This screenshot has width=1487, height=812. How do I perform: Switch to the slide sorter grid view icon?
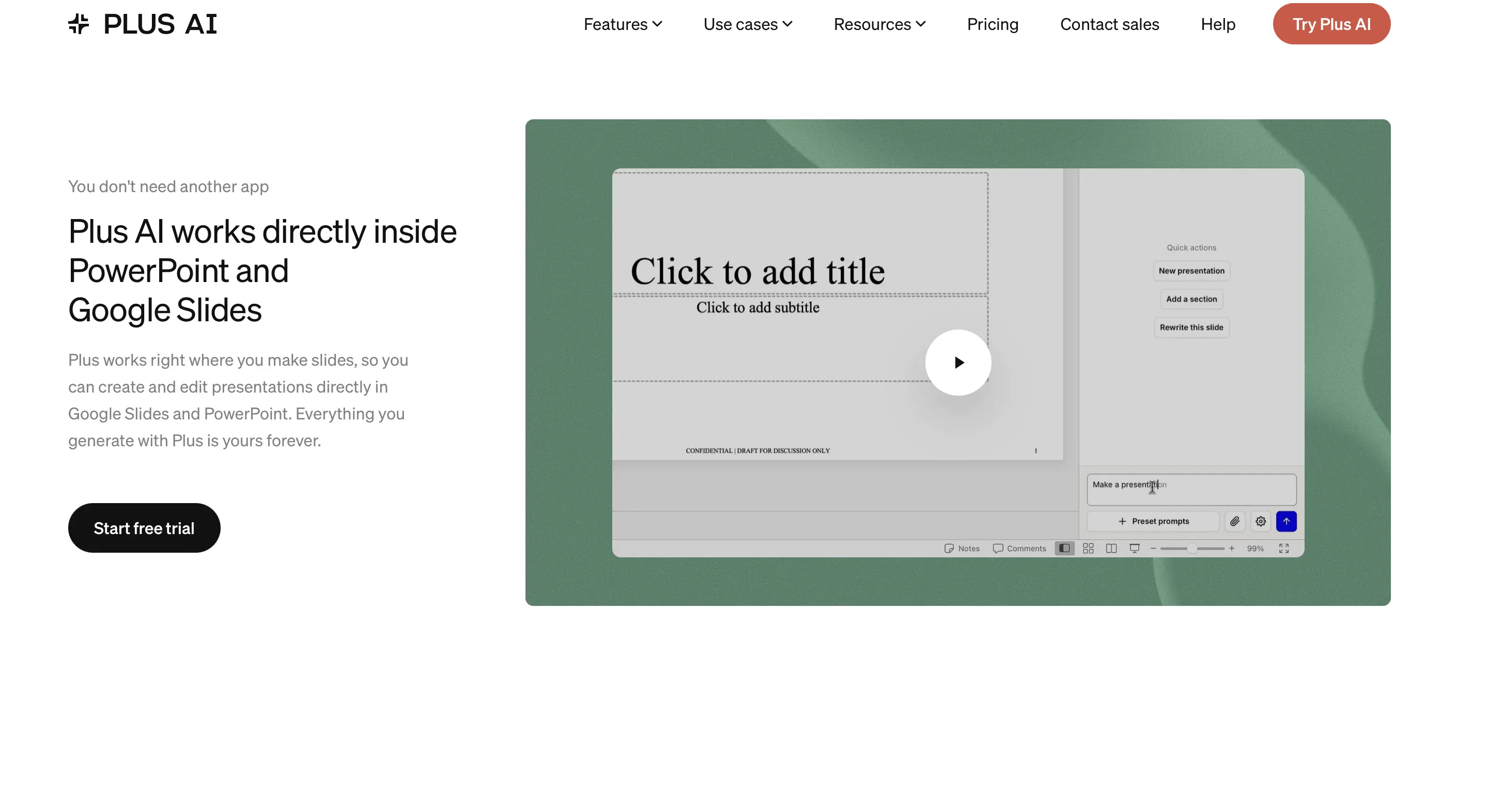1088,548
